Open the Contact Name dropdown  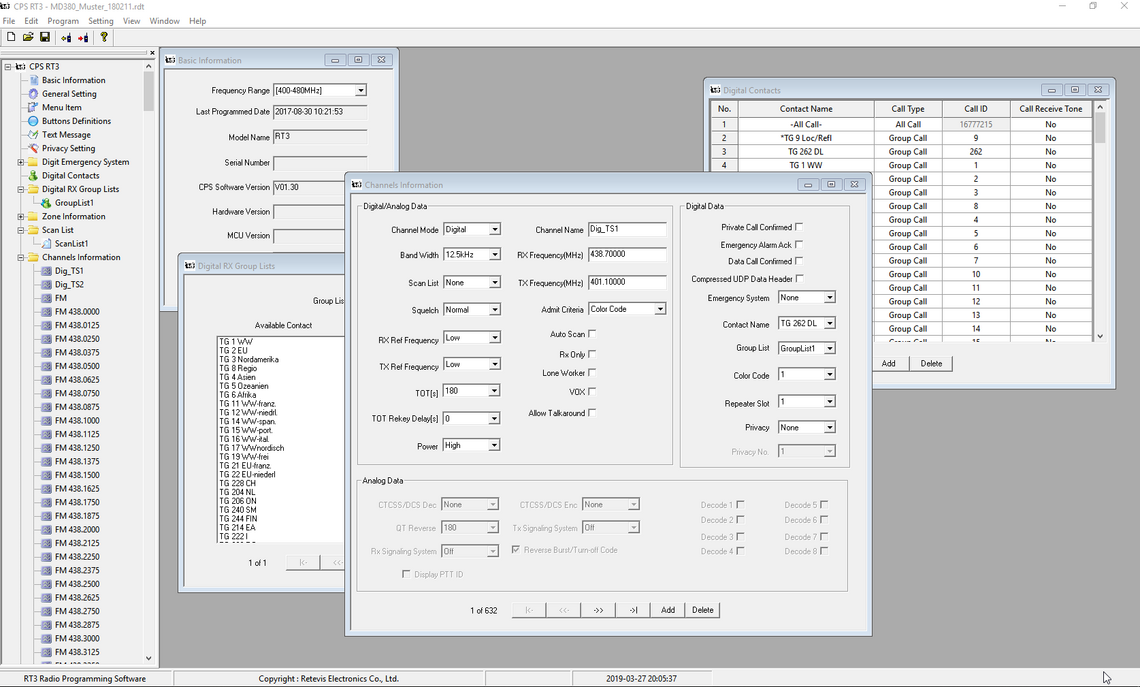pyautogui.click(x=830, y=324)
